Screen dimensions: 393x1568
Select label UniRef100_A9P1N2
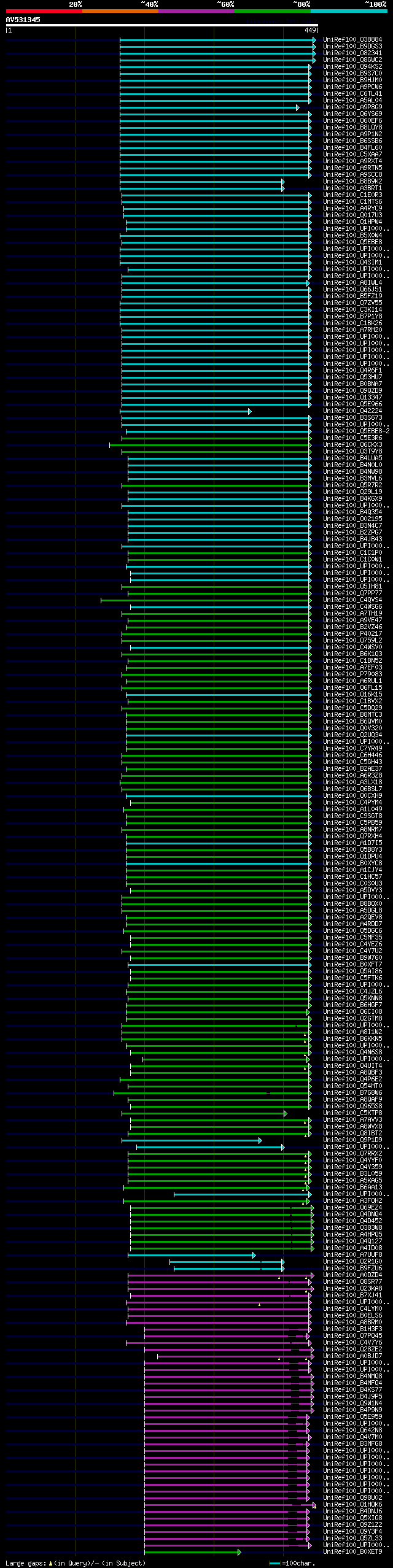(352, 134)
